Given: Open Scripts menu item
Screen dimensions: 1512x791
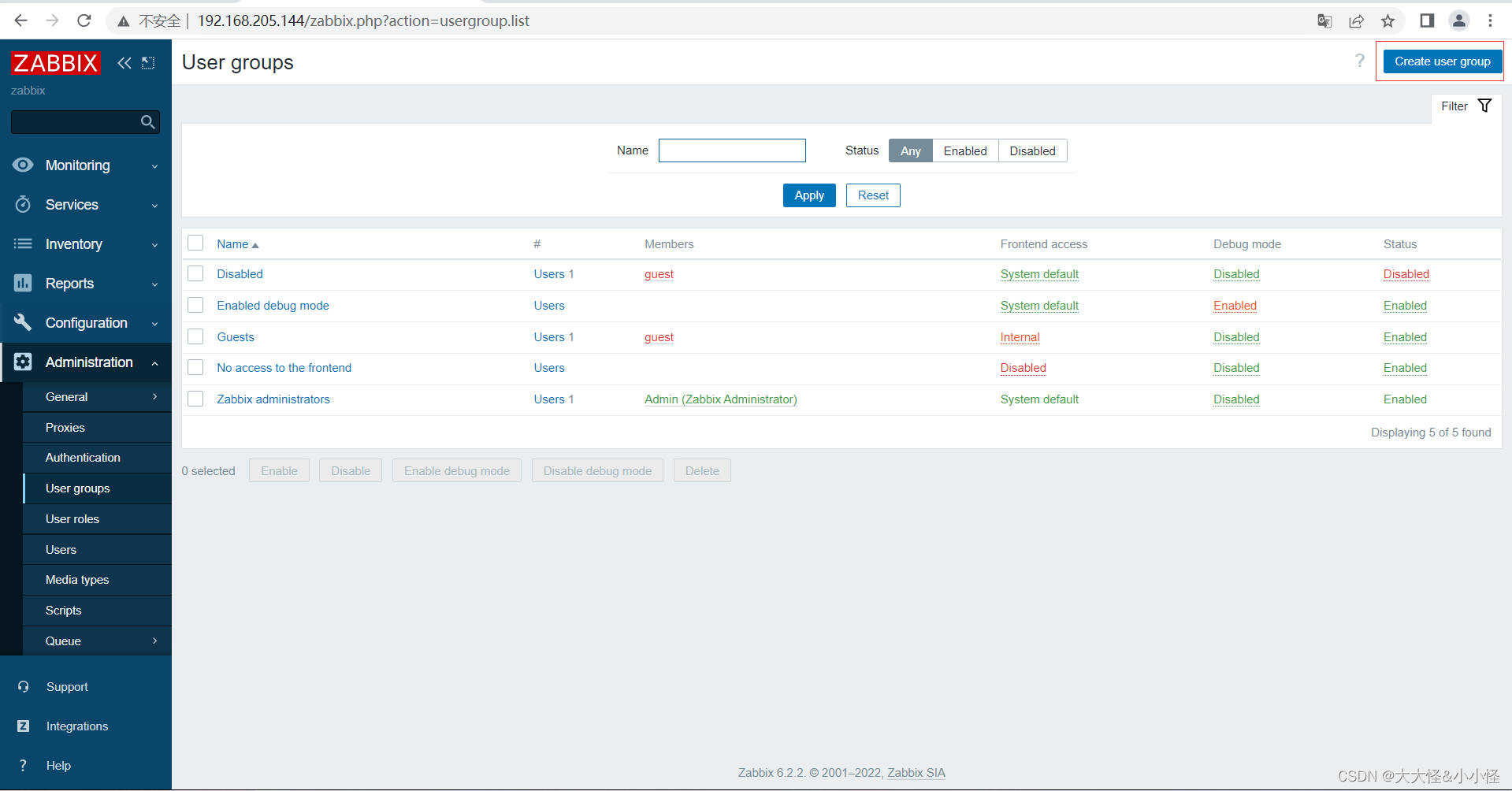Looking at the screenshot, I should [97, 611].
